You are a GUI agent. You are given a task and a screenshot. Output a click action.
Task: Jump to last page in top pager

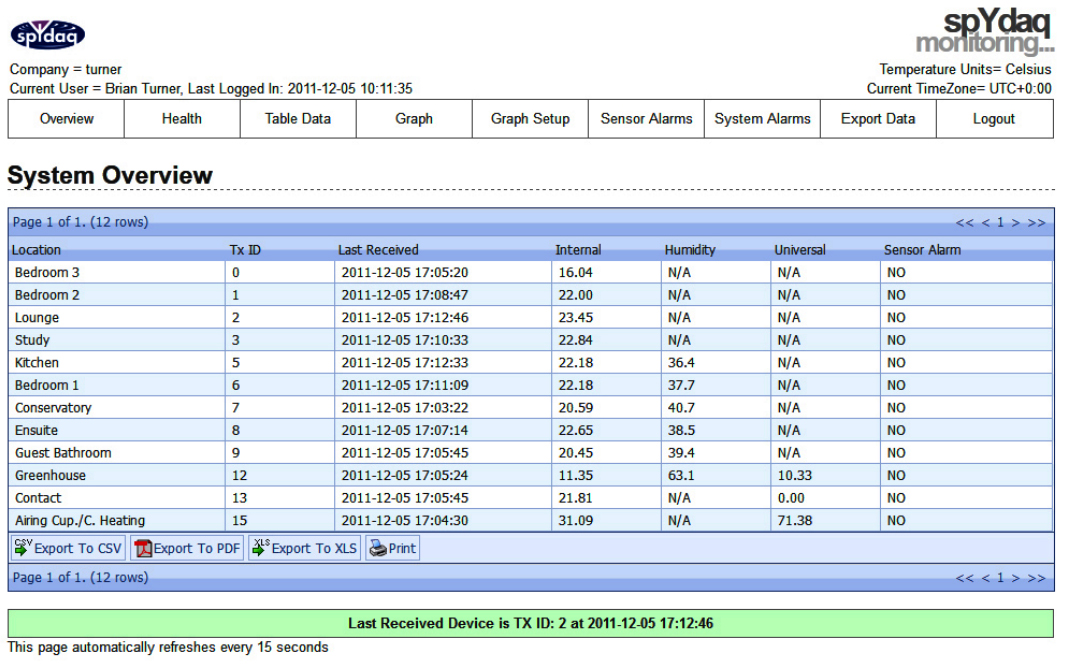point(1036,223)
